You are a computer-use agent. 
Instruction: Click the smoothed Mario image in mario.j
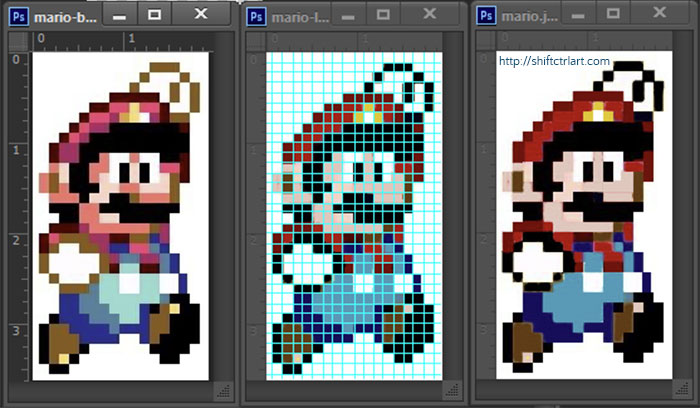[x=584, y=216]
